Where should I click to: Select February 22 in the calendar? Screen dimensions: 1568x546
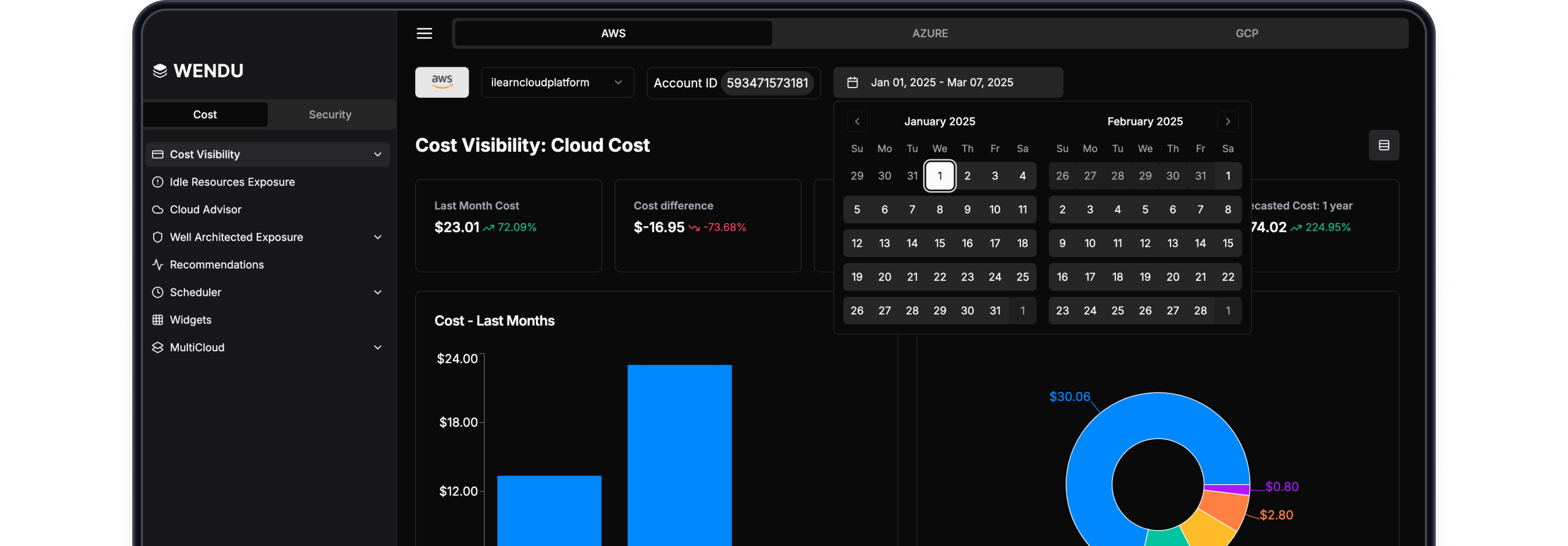tap(1227, 277)
